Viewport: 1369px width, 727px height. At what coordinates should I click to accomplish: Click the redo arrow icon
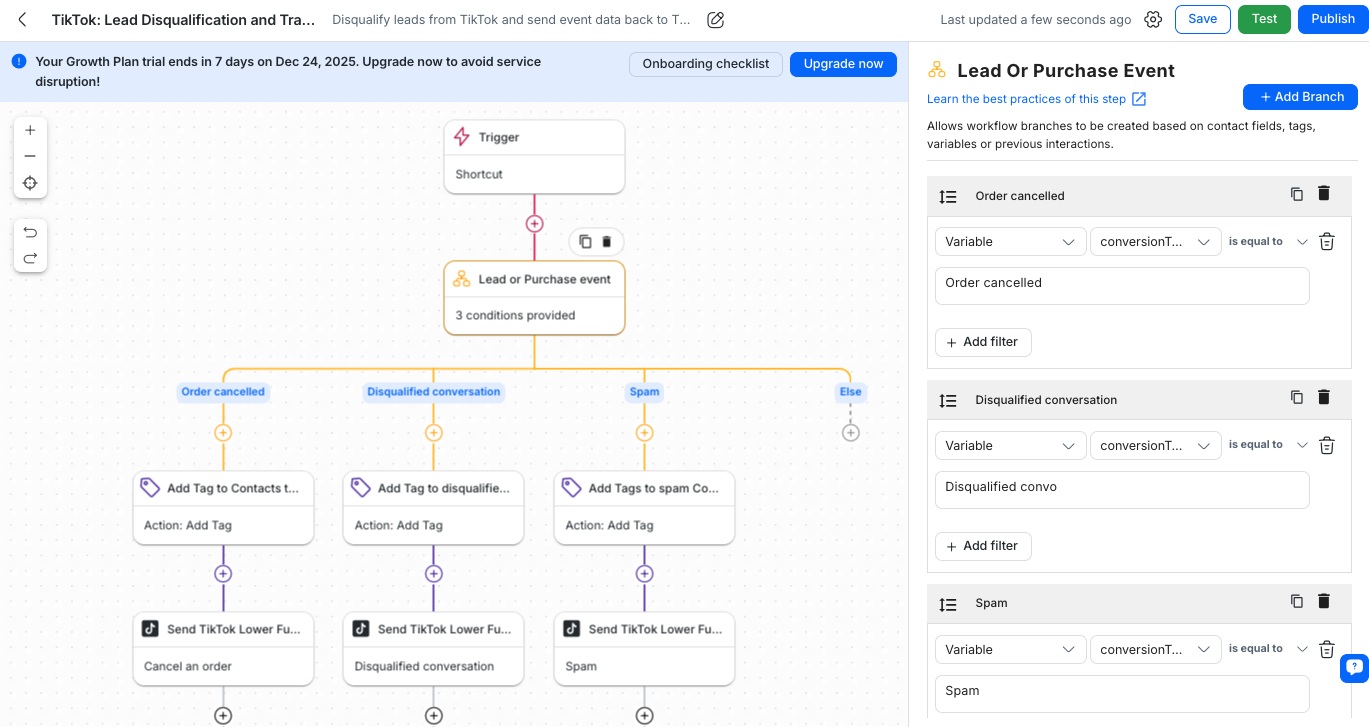30,257
